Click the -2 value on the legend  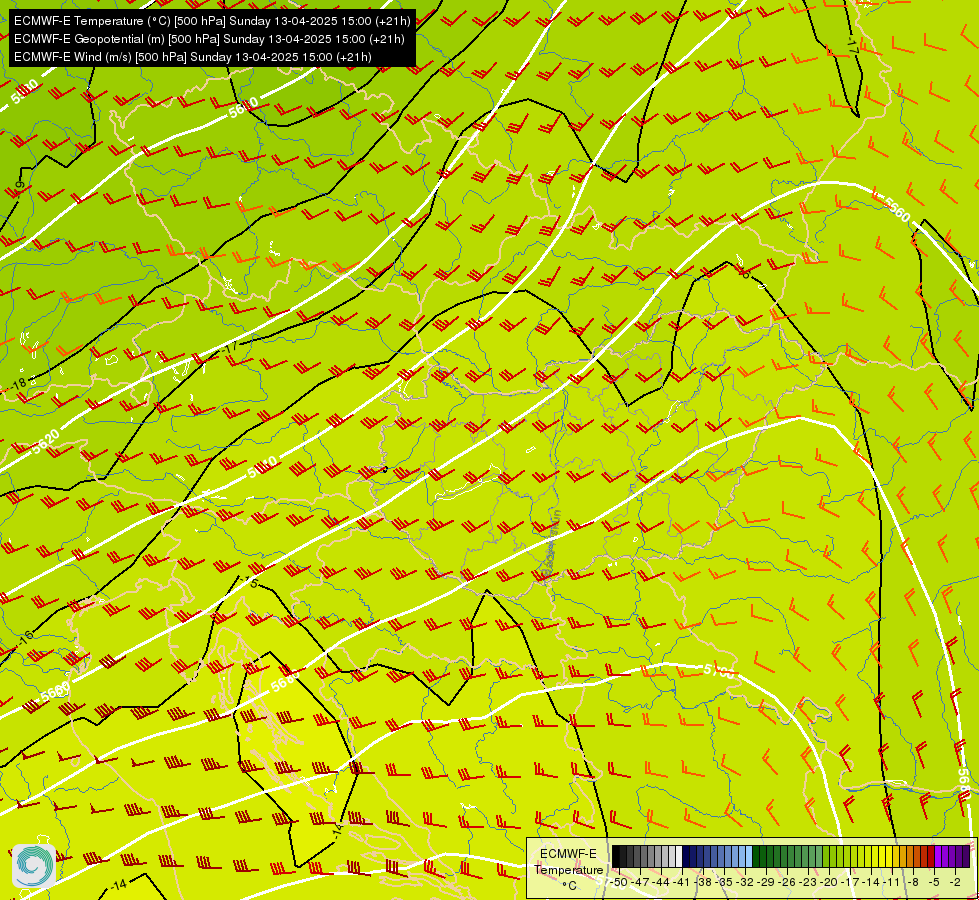coord(955,883)
